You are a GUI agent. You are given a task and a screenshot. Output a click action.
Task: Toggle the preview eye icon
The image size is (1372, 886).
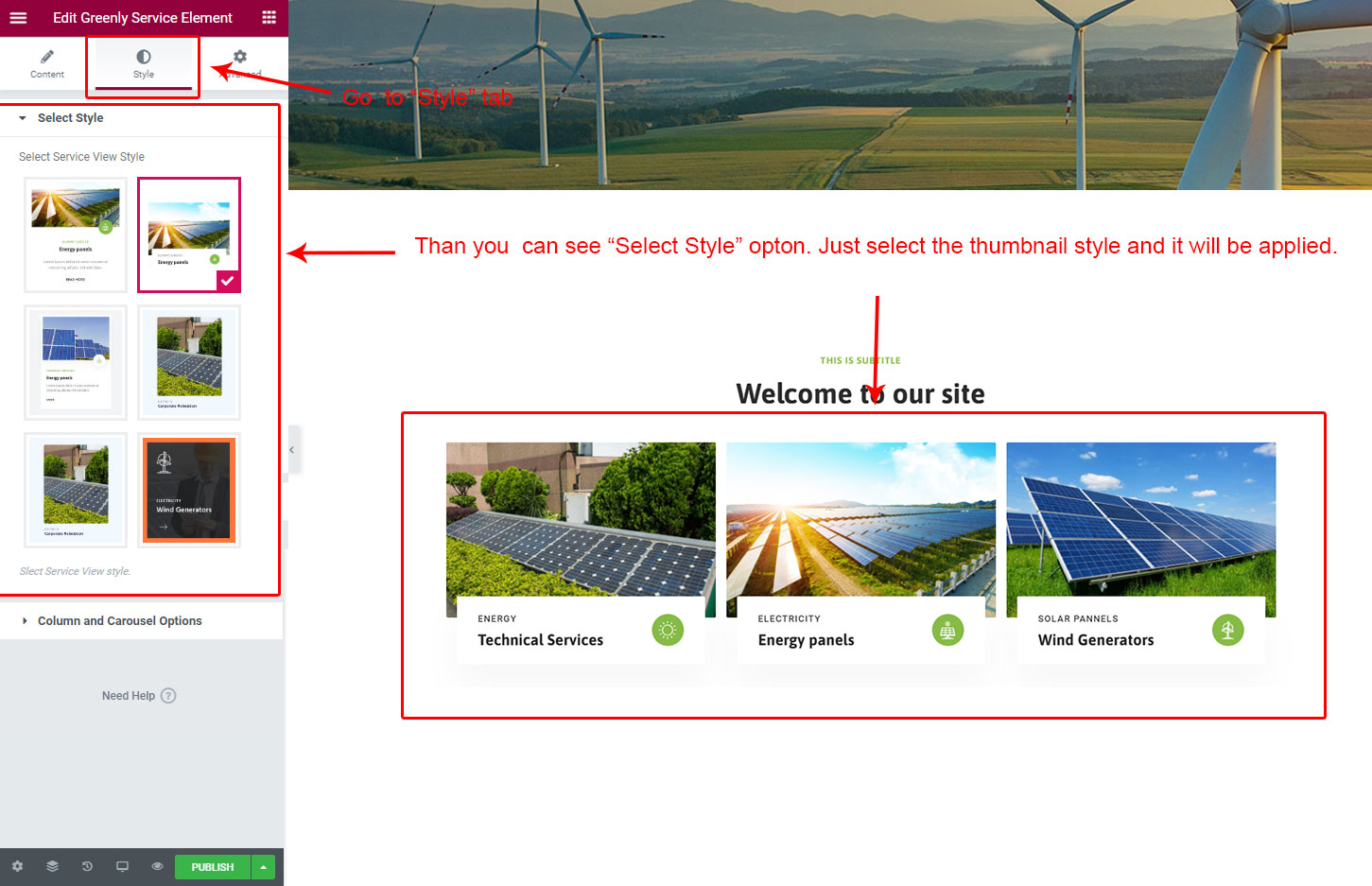[157, 866]
